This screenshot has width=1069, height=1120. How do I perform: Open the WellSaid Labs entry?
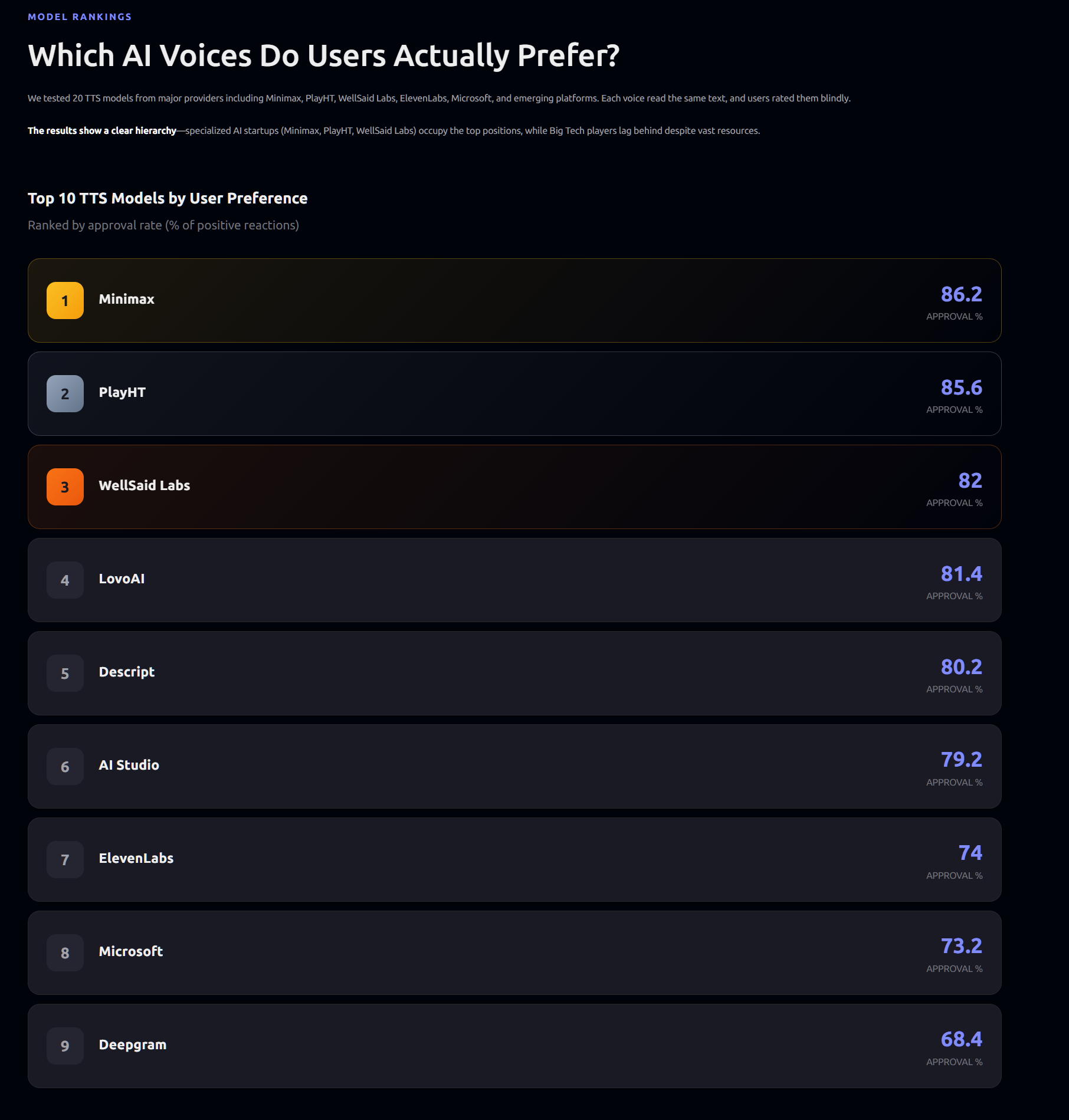pyautogui.click(x=514, y=487)
